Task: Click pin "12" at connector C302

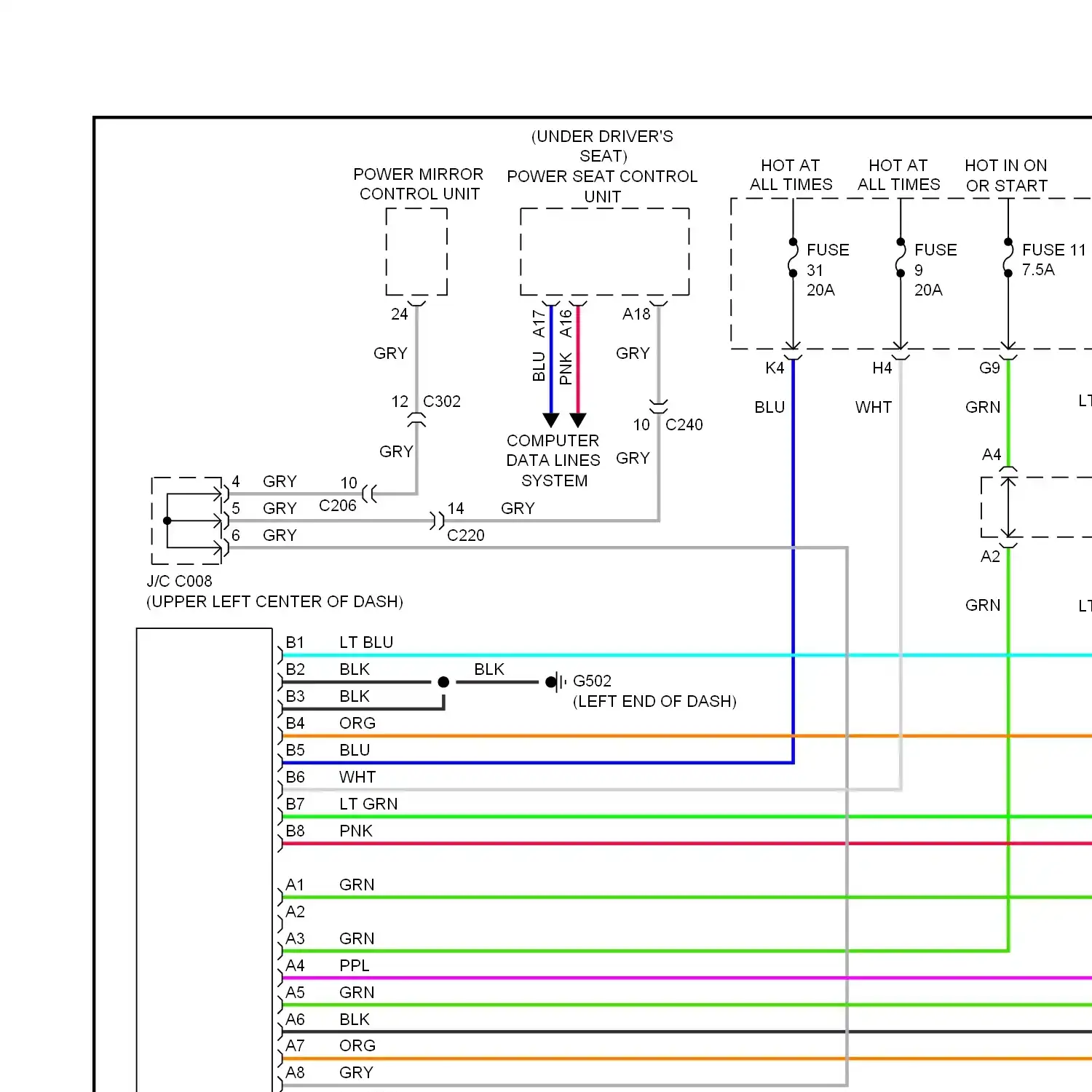Action: [x=400, y=401]
